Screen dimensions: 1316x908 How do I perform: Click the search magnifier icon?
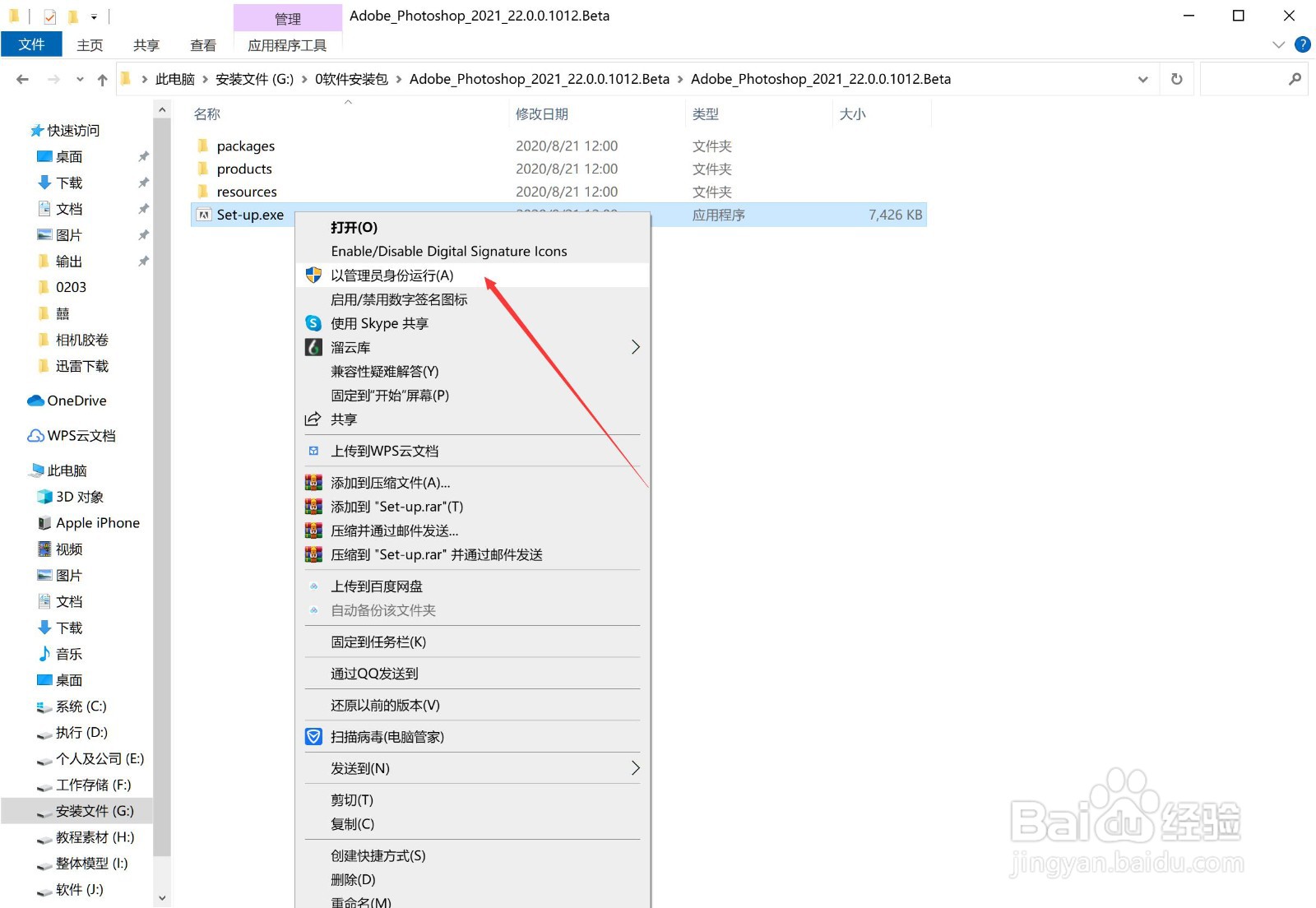click(x=1295, y=79)
